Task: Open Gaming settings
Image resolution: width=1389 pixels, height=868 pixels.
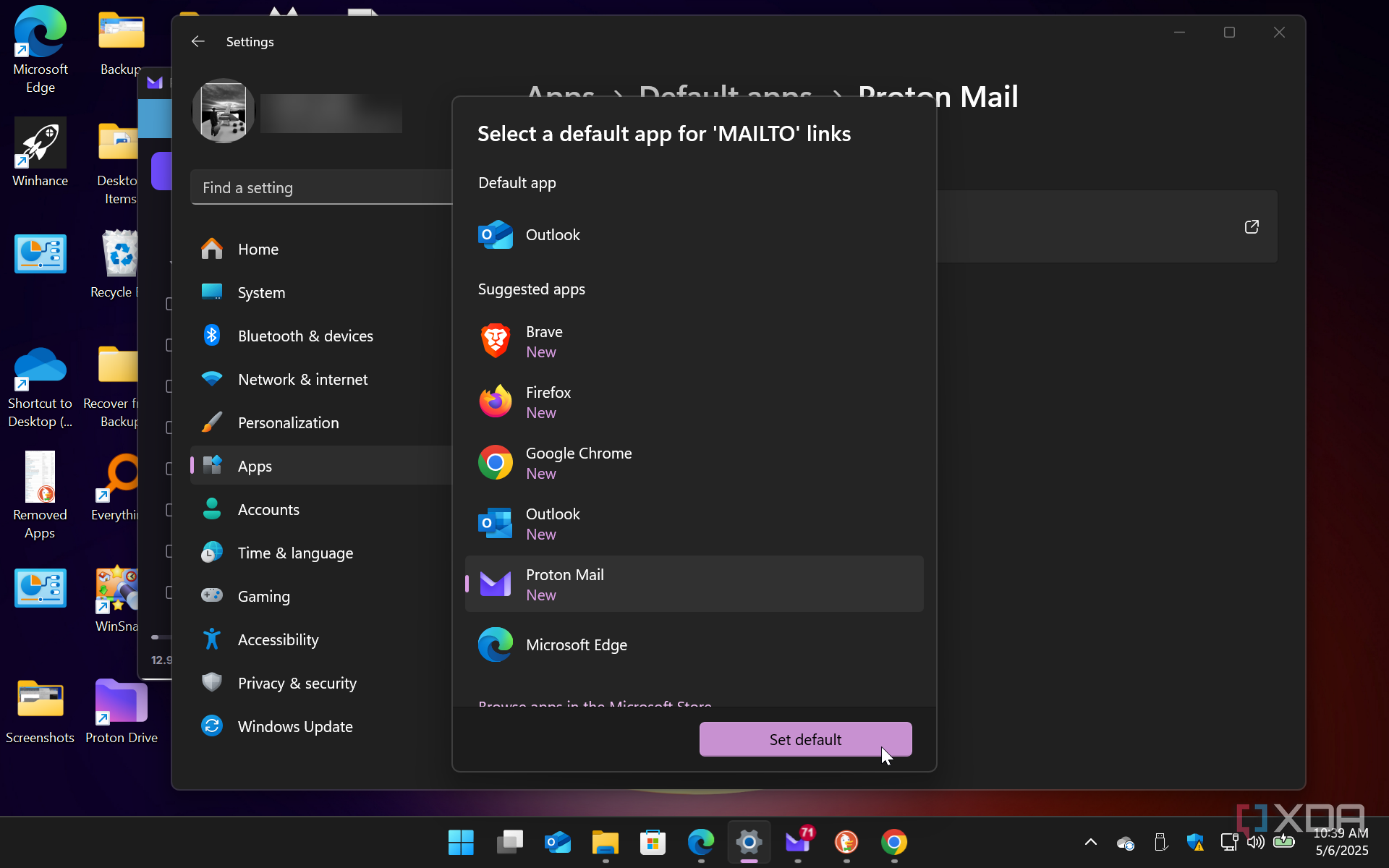Action: pos(321,596)
